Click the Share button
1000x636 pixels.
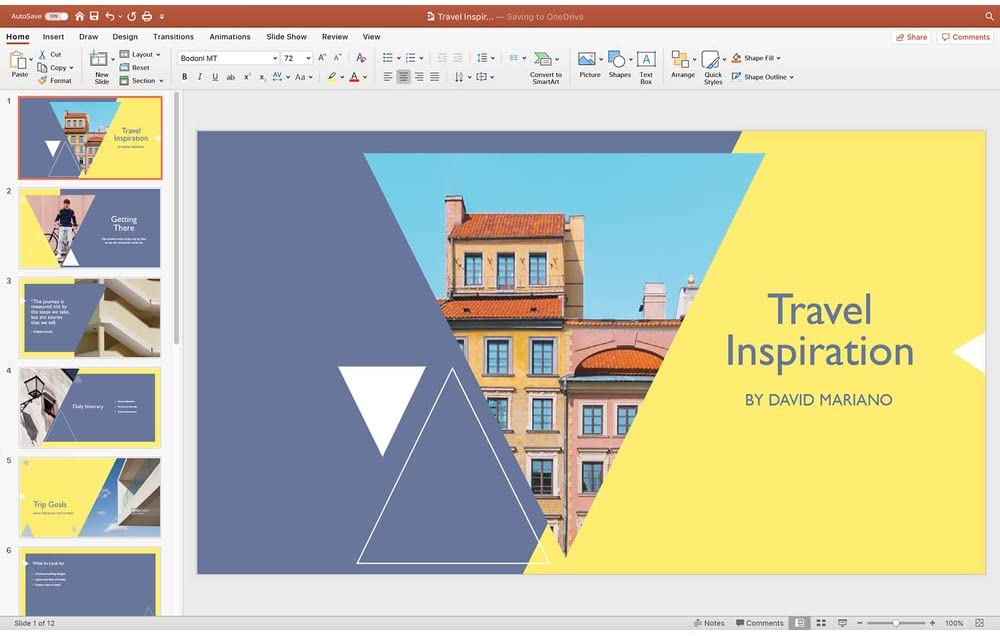911,36
